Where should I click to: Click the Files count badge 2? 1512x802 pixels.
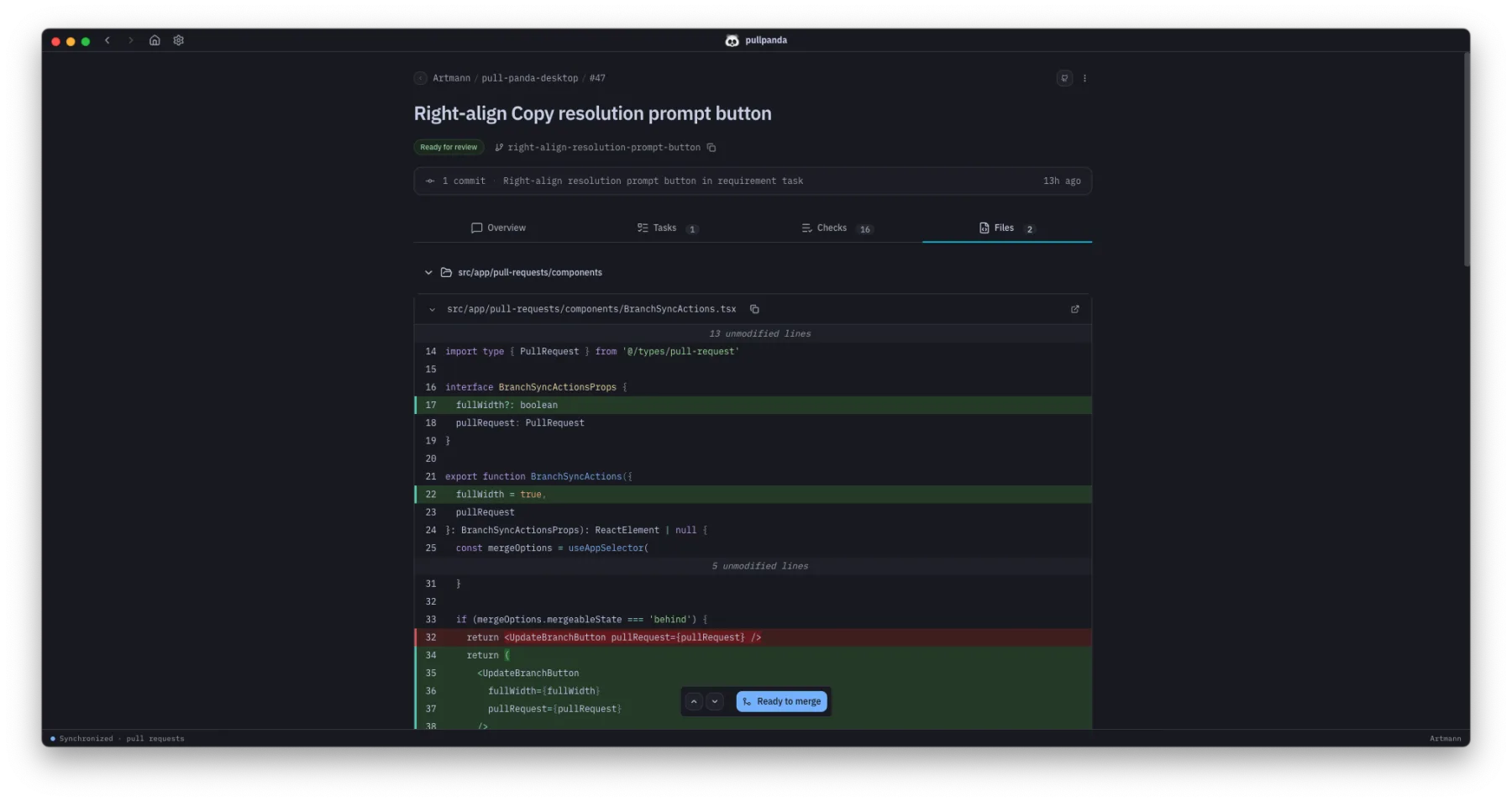1029,229
